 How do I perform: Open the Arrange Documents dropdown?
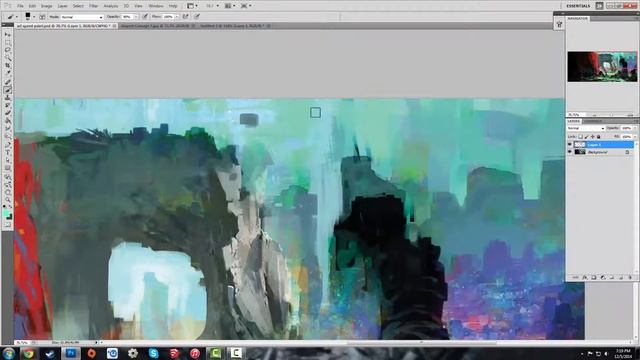[230, 6]
